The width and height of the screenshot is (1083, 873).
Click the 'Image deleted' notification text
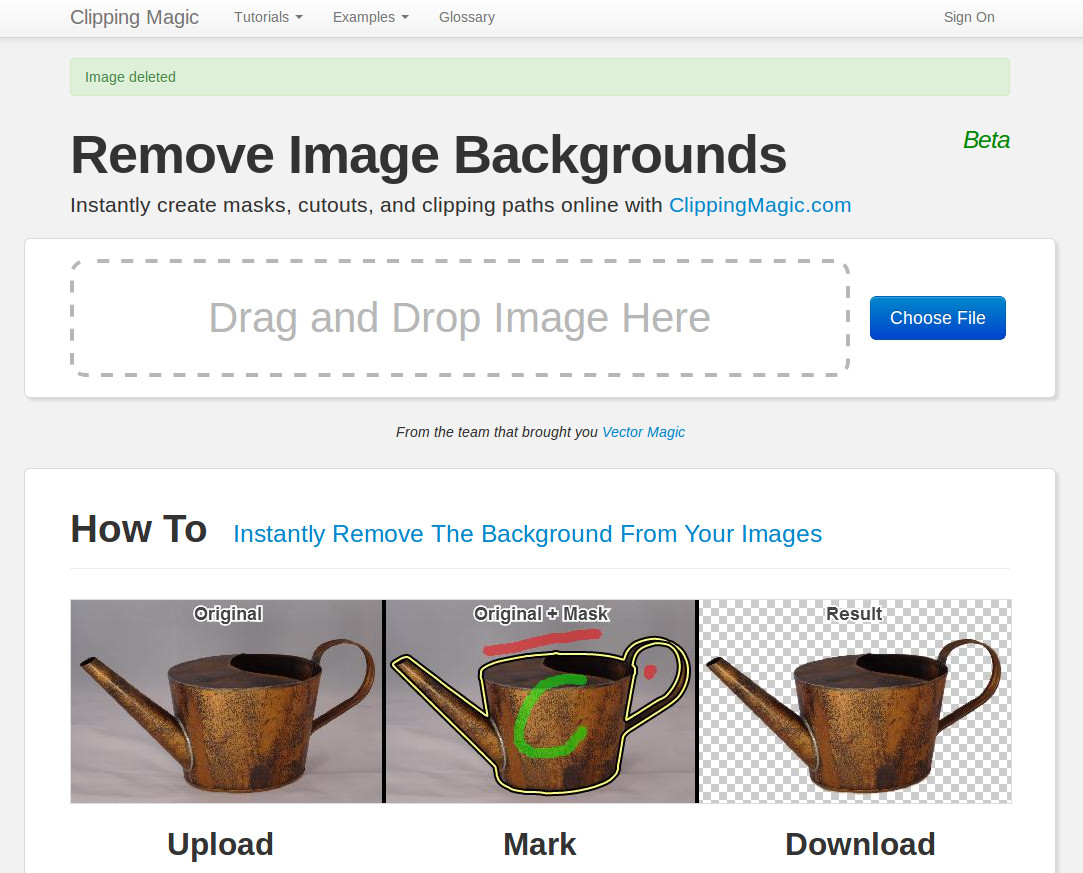131,77
